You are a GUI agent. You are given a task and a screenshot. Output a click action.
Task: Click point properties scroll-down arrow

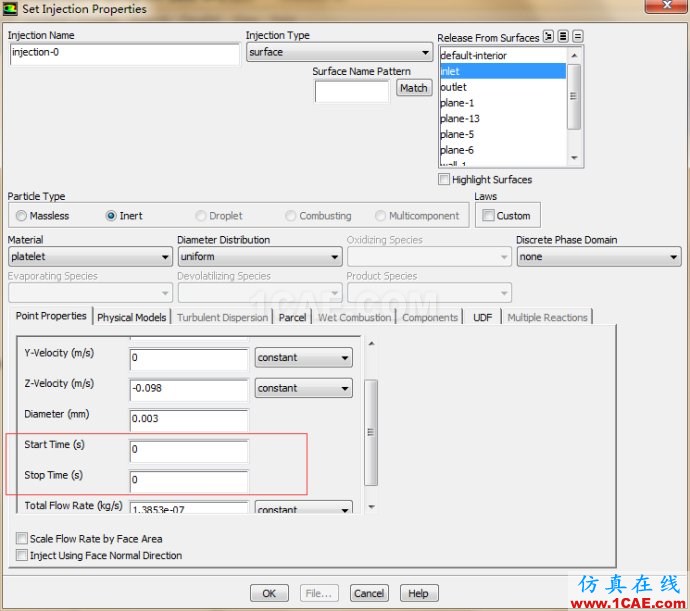click(371, 507)
